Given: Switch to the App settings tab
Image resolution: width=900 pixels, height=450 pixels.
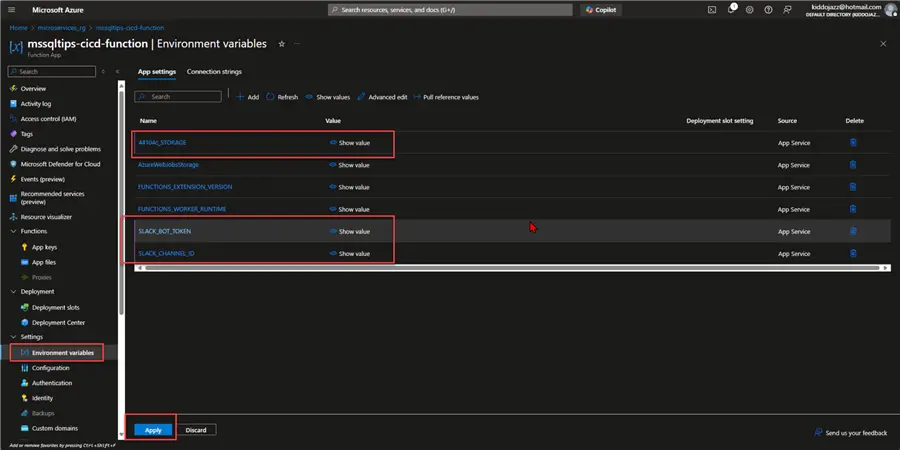Looking at the screenshot, I should point(157,72).
